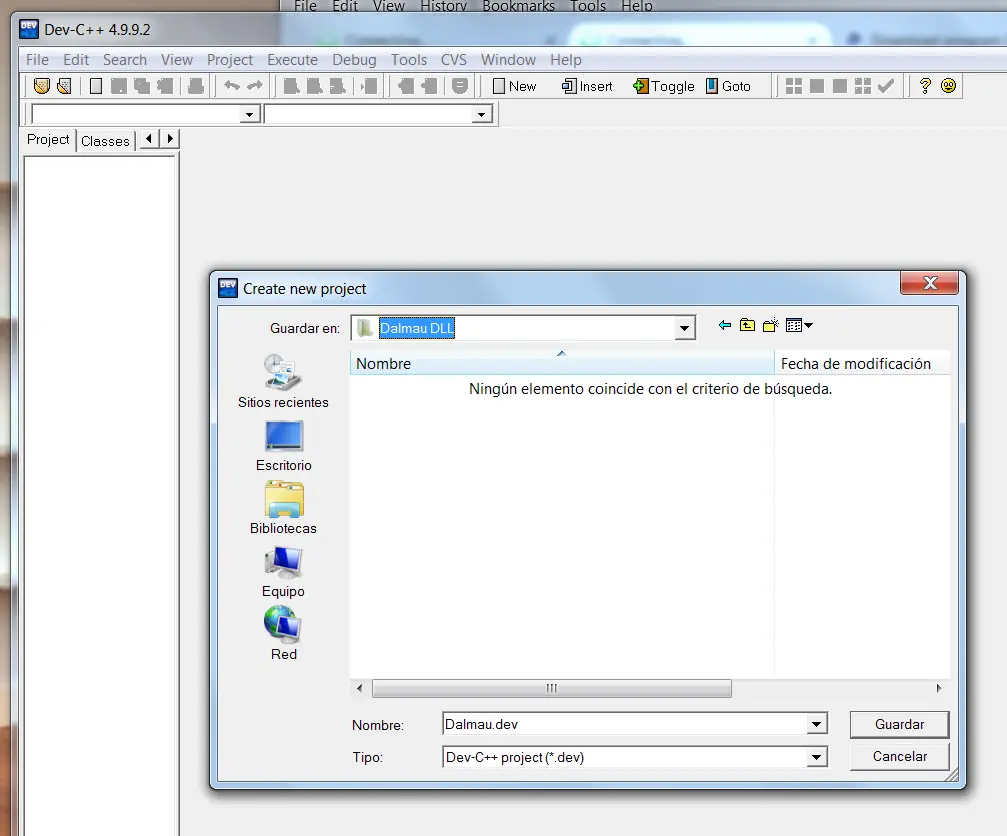
Task: Click the Open Project or File icon
Action: [64, 86]
